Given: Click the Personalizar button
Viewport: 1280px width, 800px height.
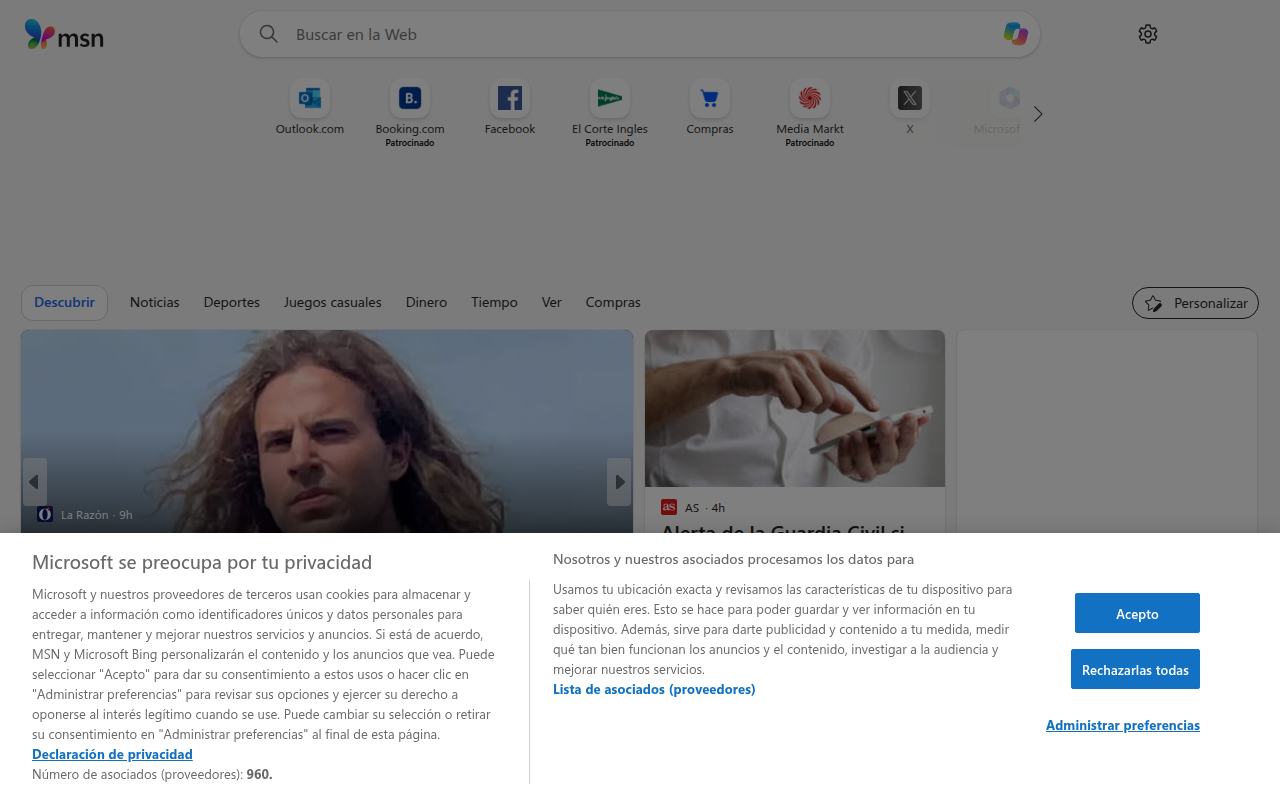Looking at the screenshot, I should (x=1195, y=303).
